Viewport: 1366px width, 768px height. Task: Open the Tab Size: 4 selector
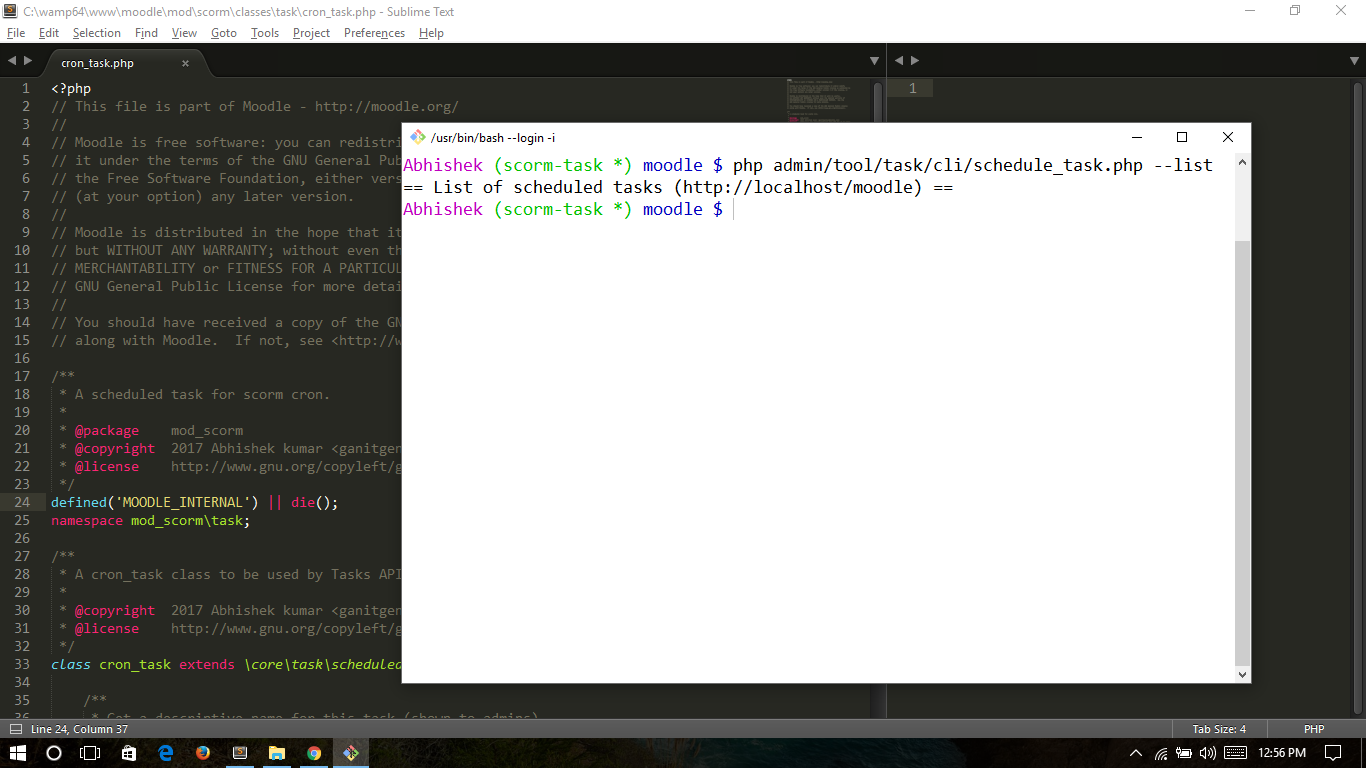[x=1219, y=729]
